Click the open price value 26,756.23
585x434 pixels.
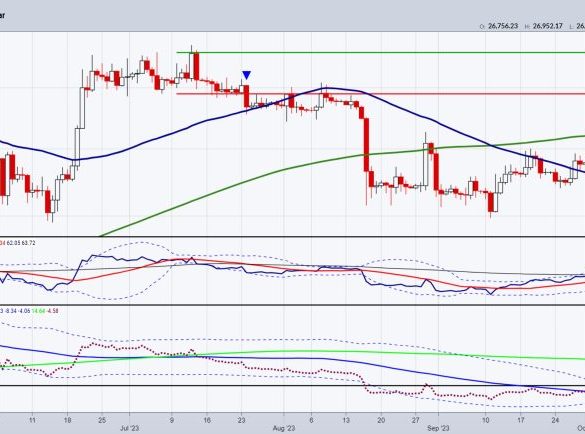(x=503, y=26)
